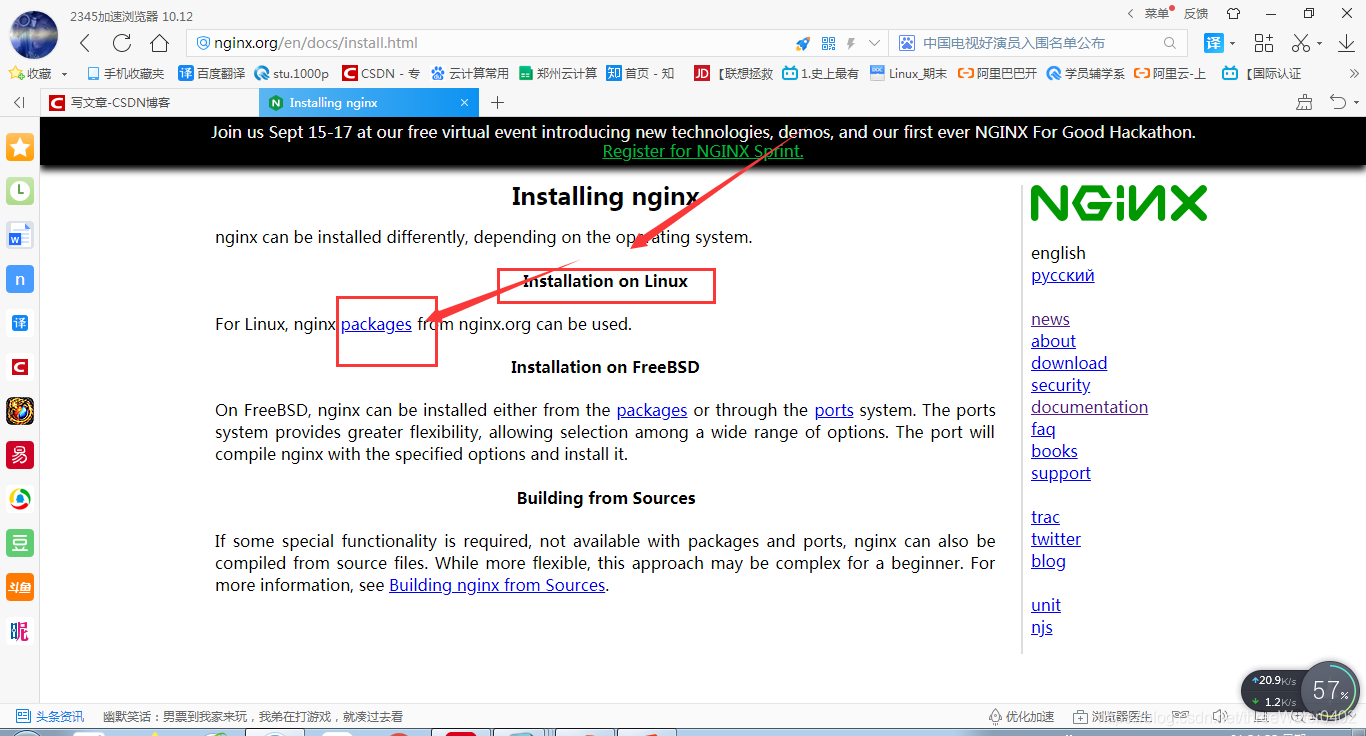
Task: Expand the address bar history dropdown arrow
Action: (874, 43)
